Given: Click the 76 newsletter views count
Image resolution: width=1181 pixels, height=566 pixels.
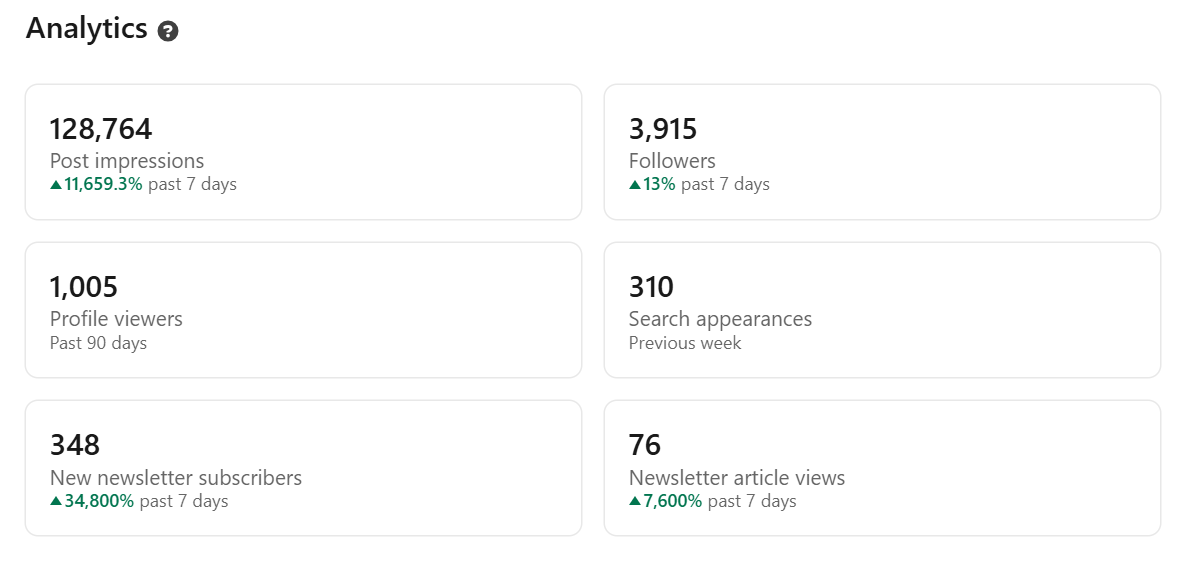Looking at the screenshot, I should [645, 445].
